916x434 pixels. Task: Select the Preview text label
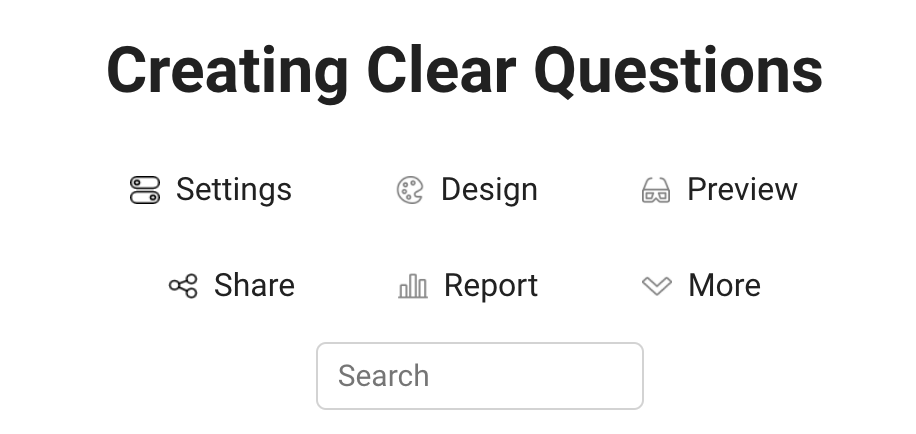tap(742, 190)
